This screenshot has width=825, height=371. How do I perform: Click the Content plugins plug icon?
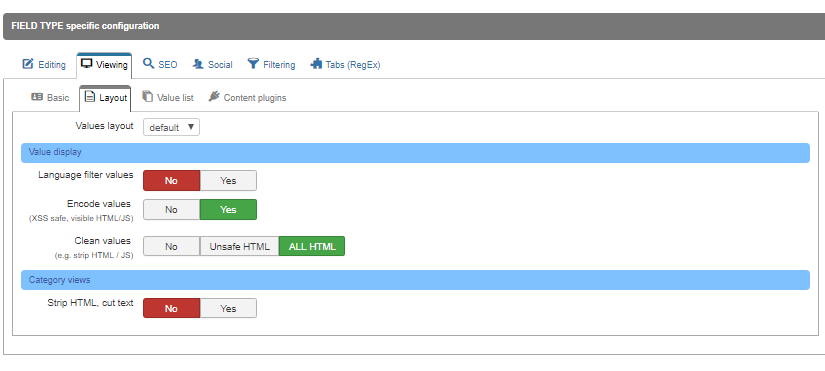click(214, 97)
